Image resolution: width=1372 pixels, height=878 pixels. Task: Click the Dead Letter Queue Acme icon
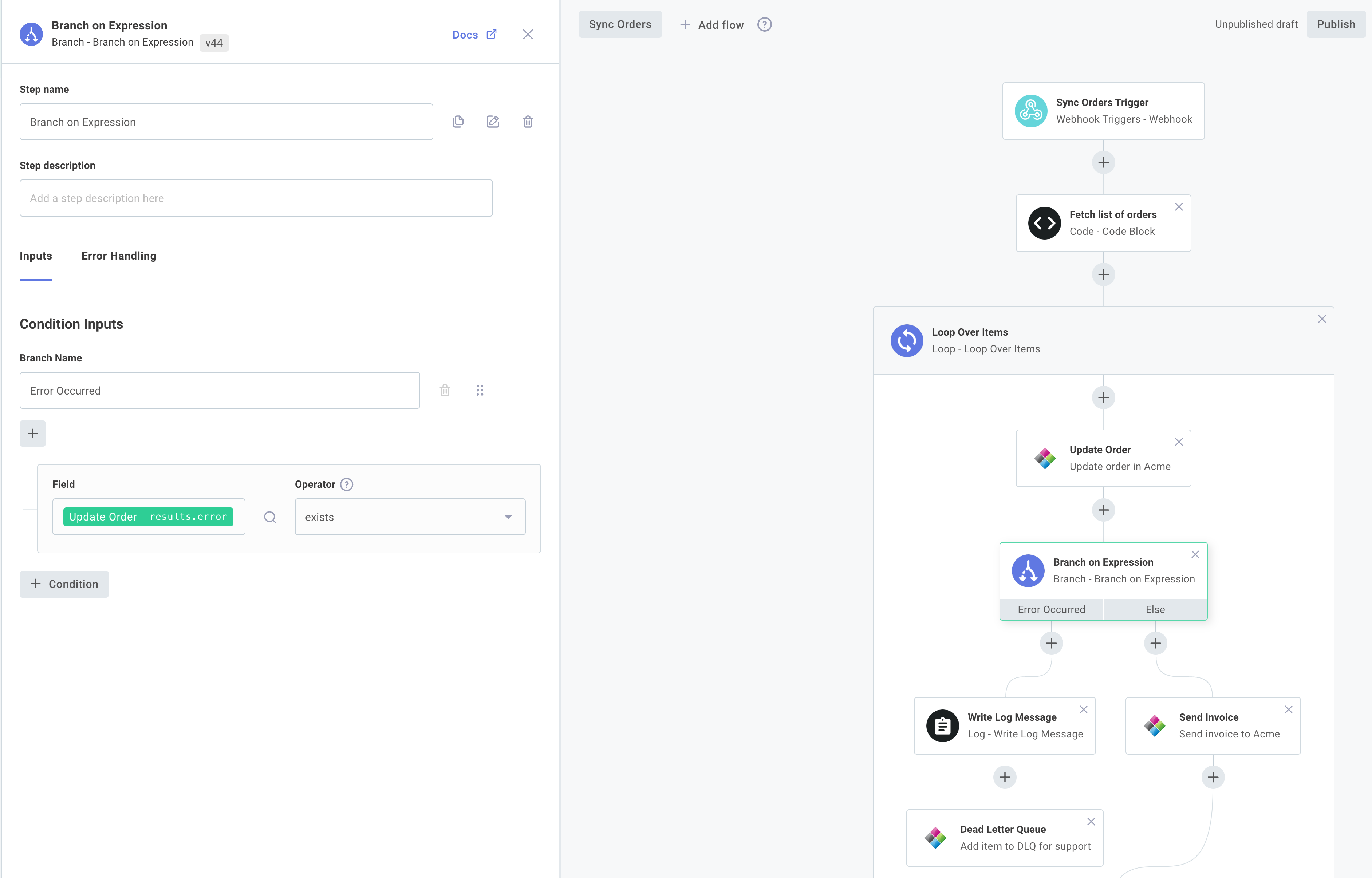[x=935, y=838]
